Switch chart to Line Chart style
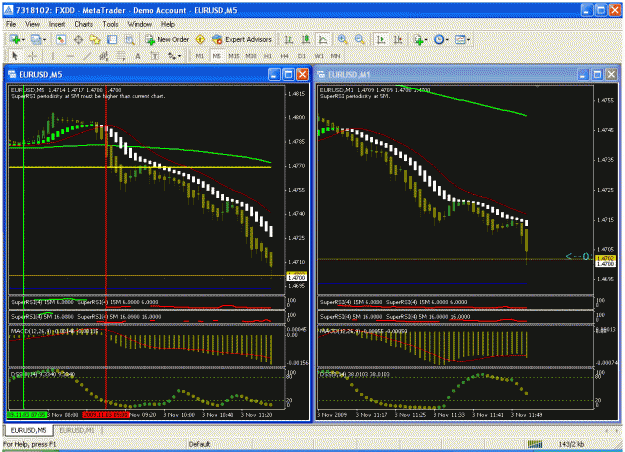The width and height of the screenshot is (625, 452). click(x=323, y=39)
